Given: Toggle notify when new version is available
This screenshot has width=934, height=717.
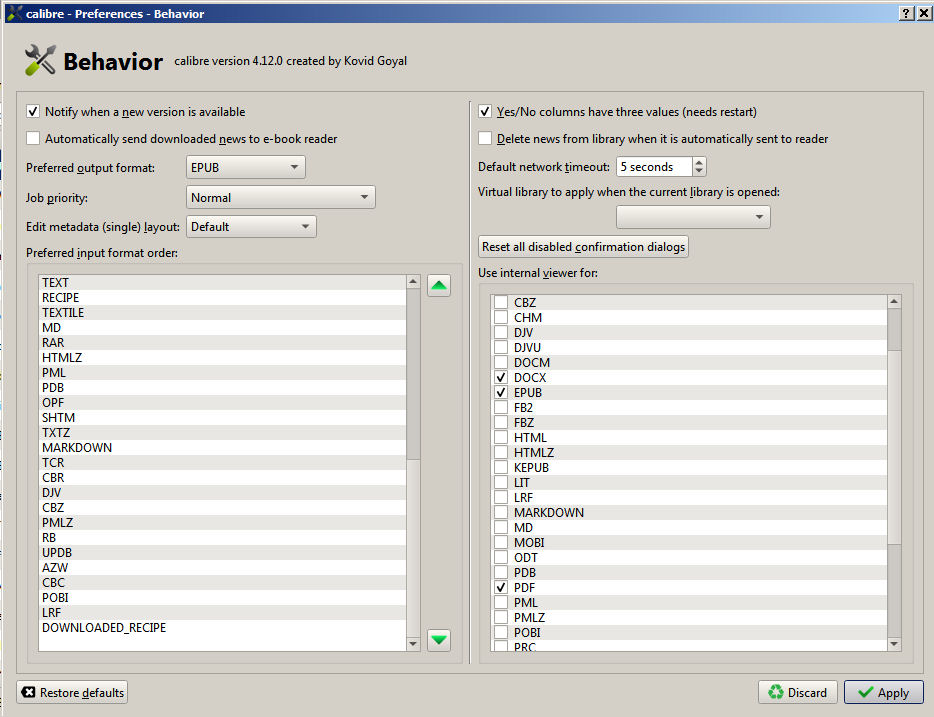Looking at the screenshot, I should 33,111.
